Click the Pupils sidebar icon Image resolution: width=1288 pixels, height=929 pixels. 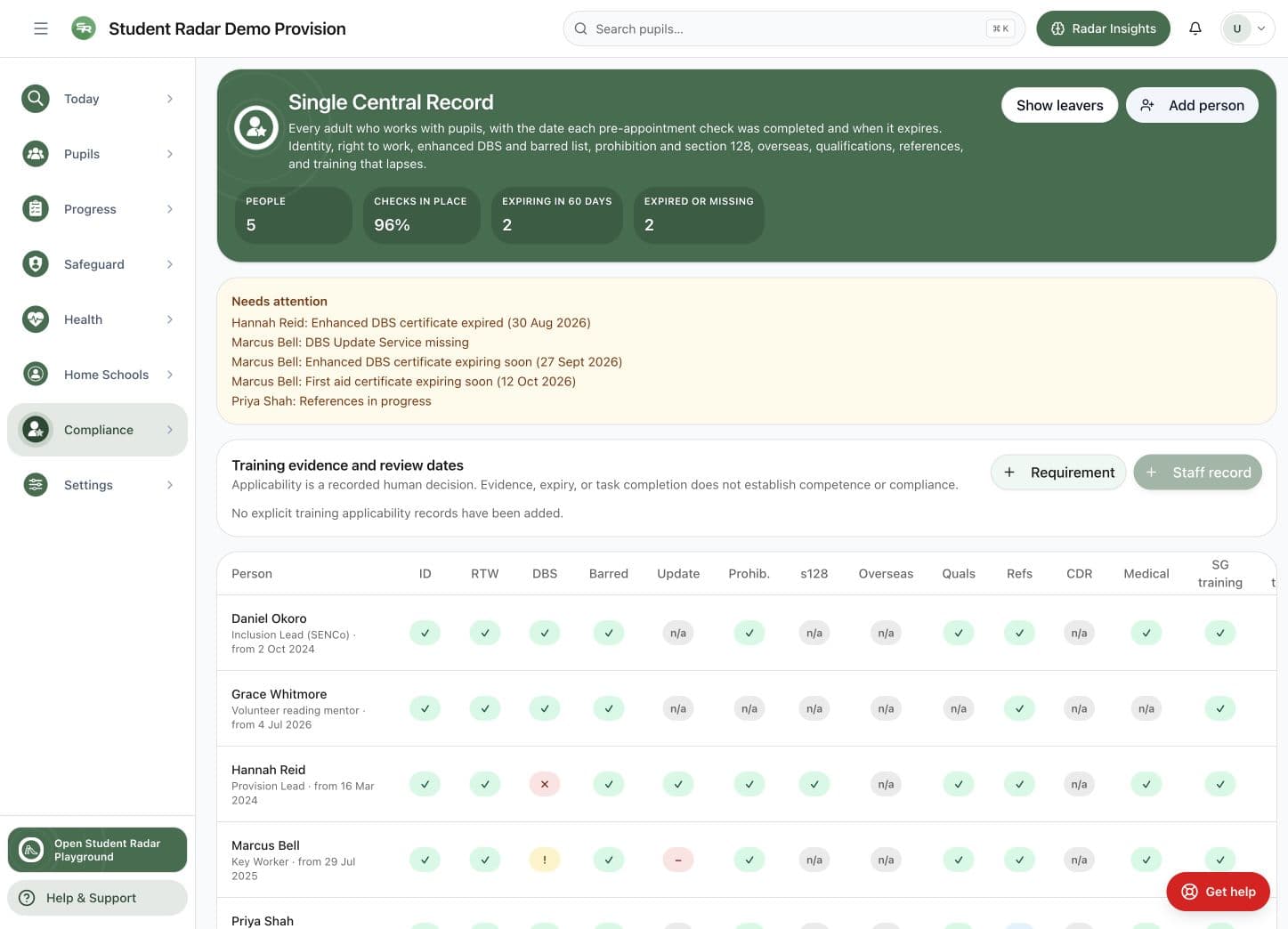click(x=36, y=154)
